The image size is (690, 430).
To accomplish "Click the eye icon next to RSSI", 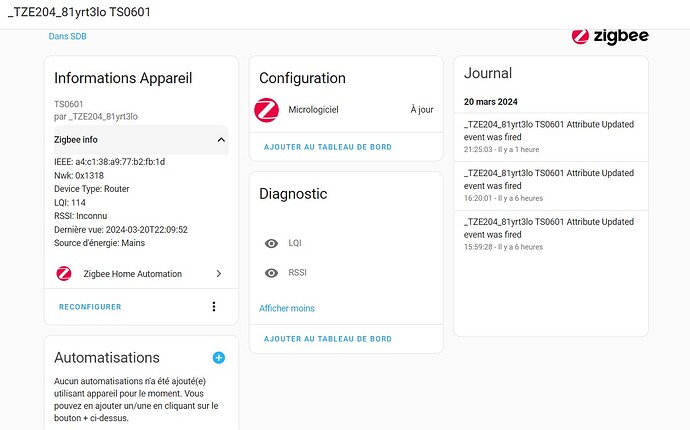I will [x=271, y=273].
